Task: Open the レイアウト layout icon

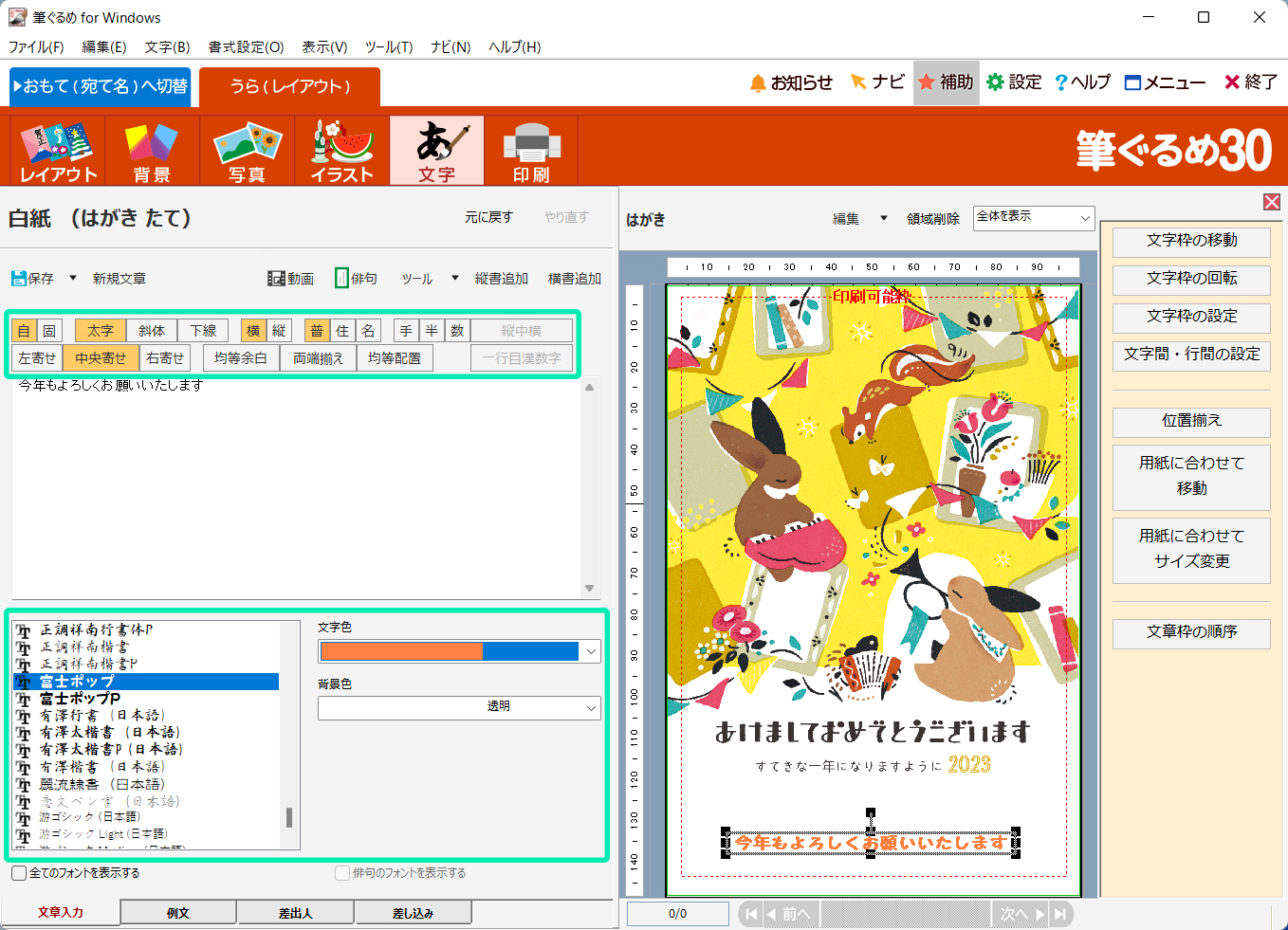Action: click(x=58, y=150)
